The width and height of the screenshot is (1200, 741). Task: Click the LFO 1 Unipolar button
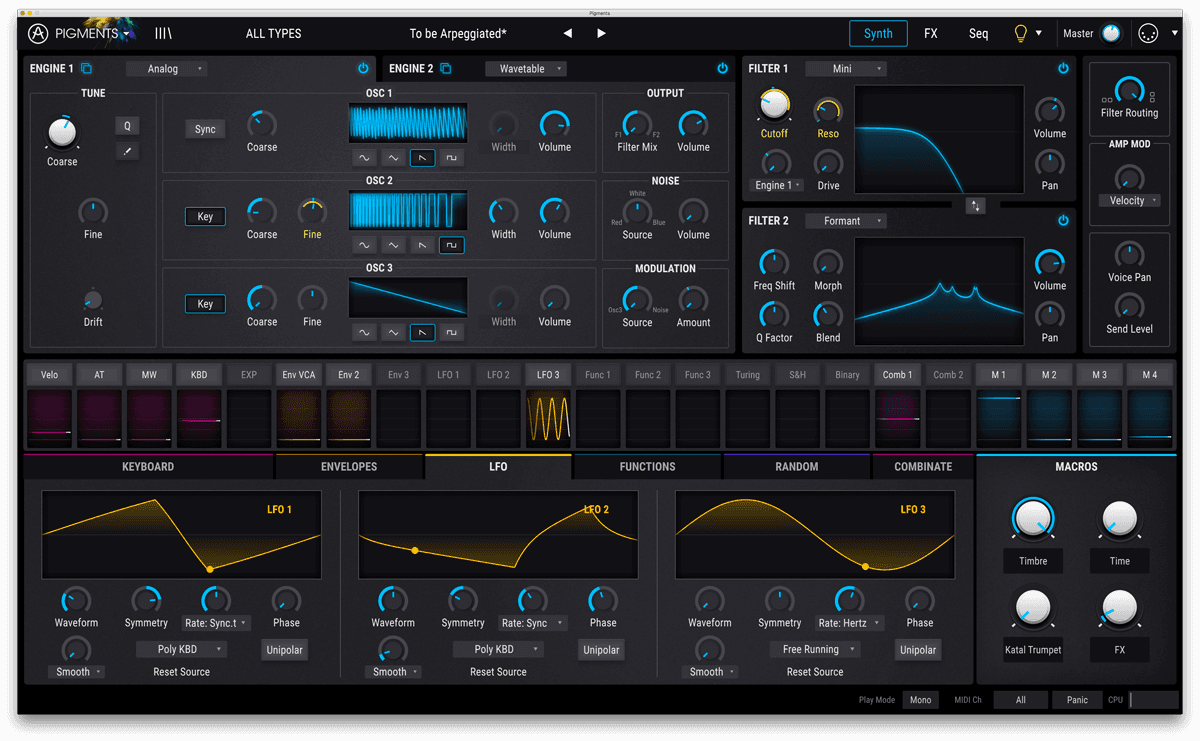point(285,649)
